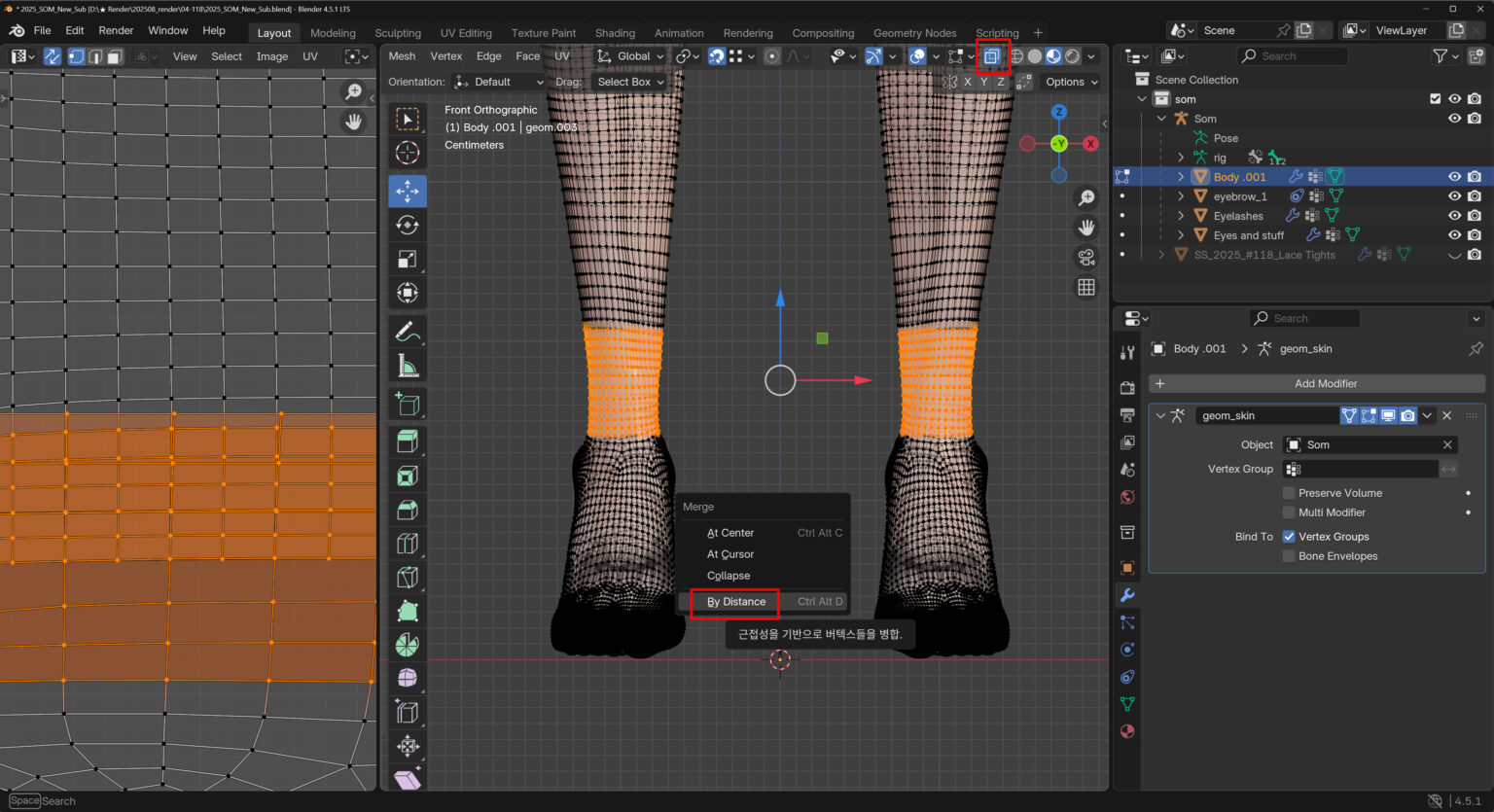Screen dimensions: 1494x812
Task: Switch to the UV Editing workspace tab
Action: coord(466,33)
